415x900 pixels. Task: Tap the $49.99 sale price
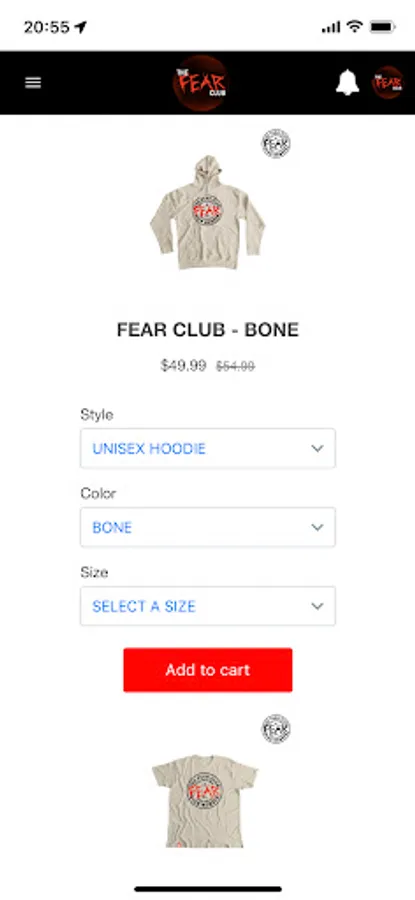coord(183,366)
